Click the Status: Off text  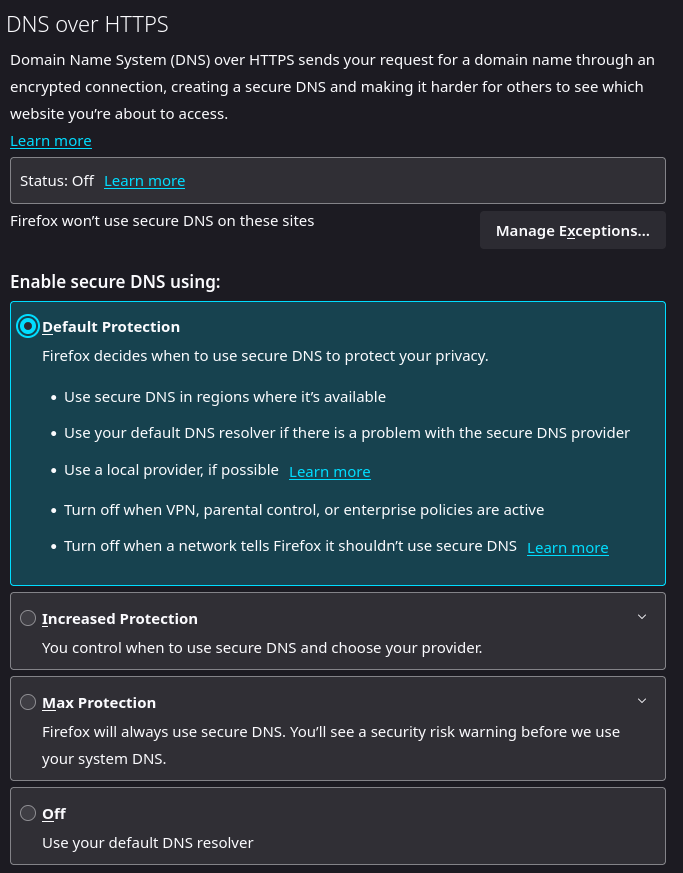coord(57,181)
